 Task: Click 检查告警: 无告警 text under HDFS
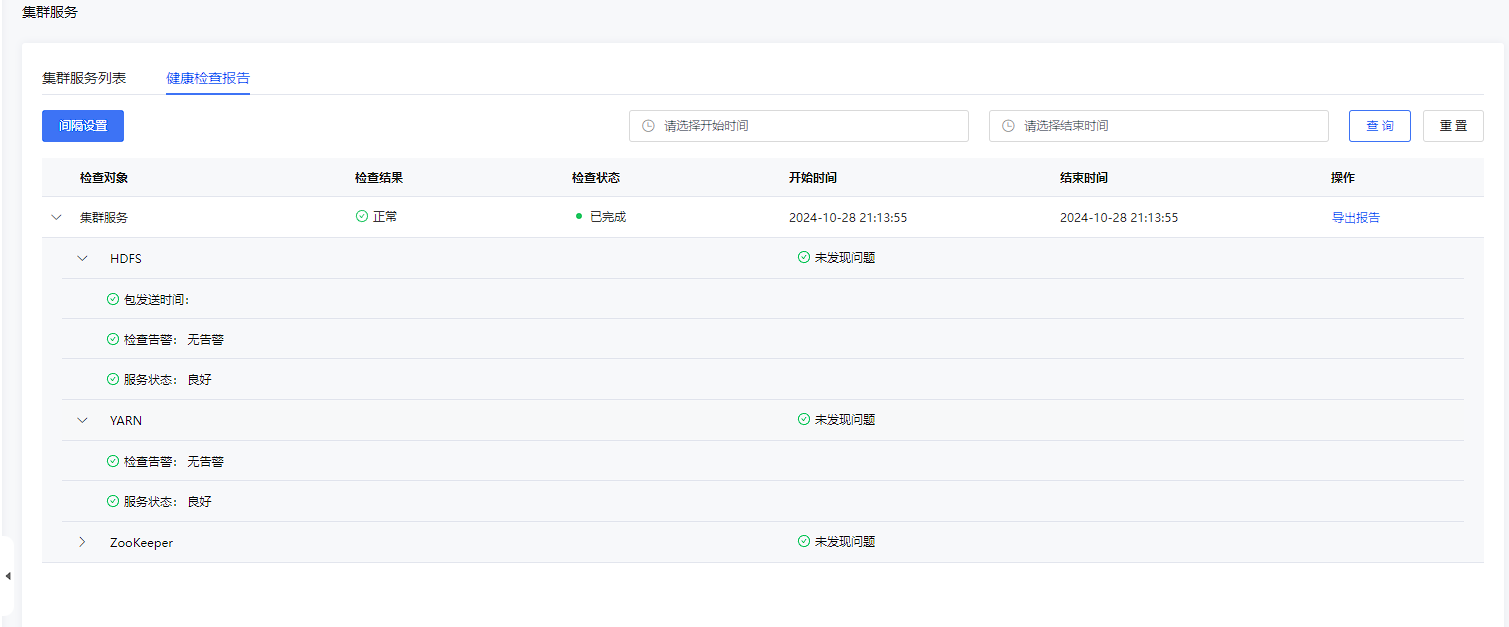tap(174, 339)
